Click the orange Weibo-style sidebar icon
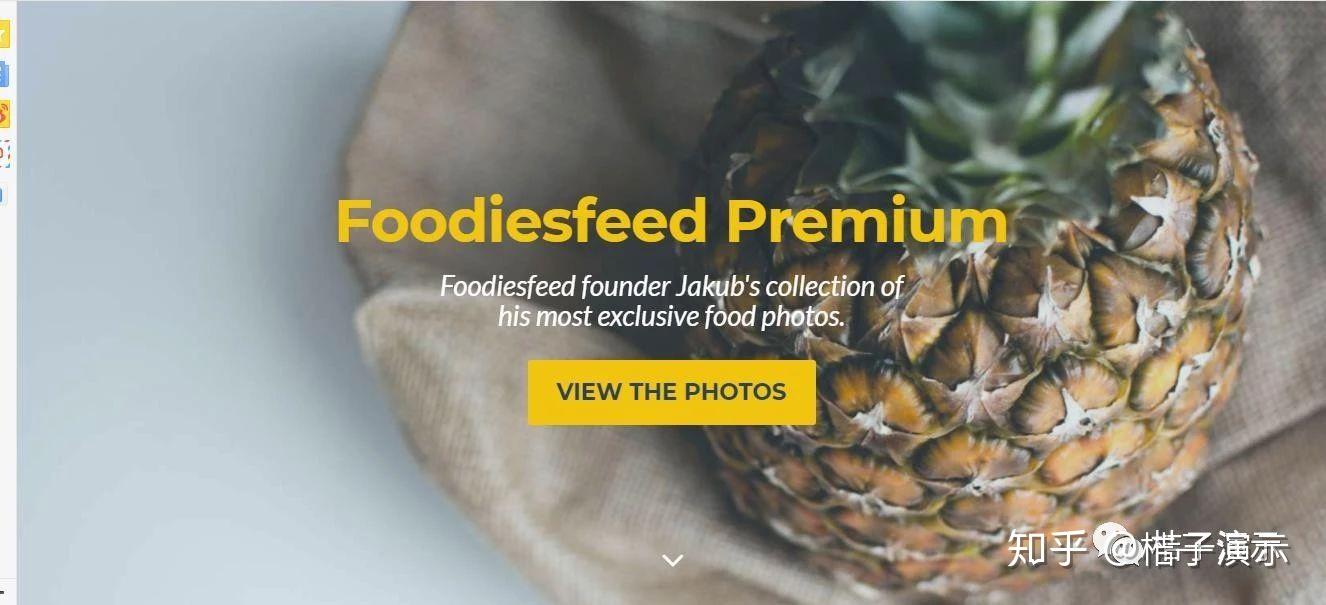The height and width of the screenshot is (605, 1326). (x=4, y=113)
